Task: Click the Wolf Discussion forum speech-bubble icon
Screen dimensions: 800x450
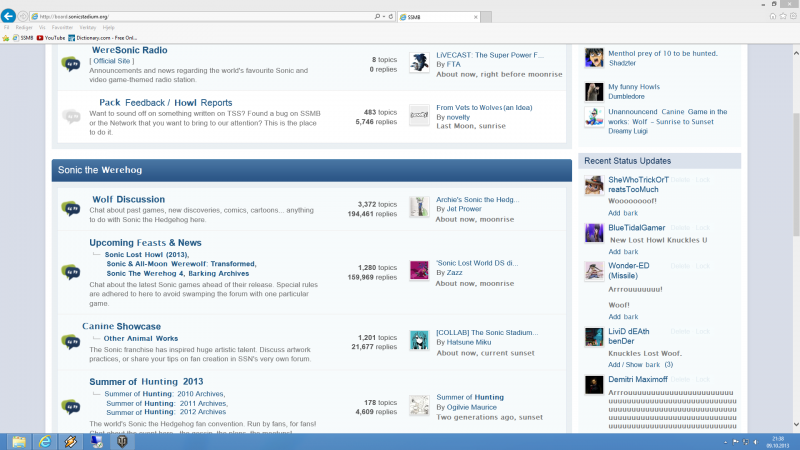Action: pyautogui.click(x=71, y=209)
